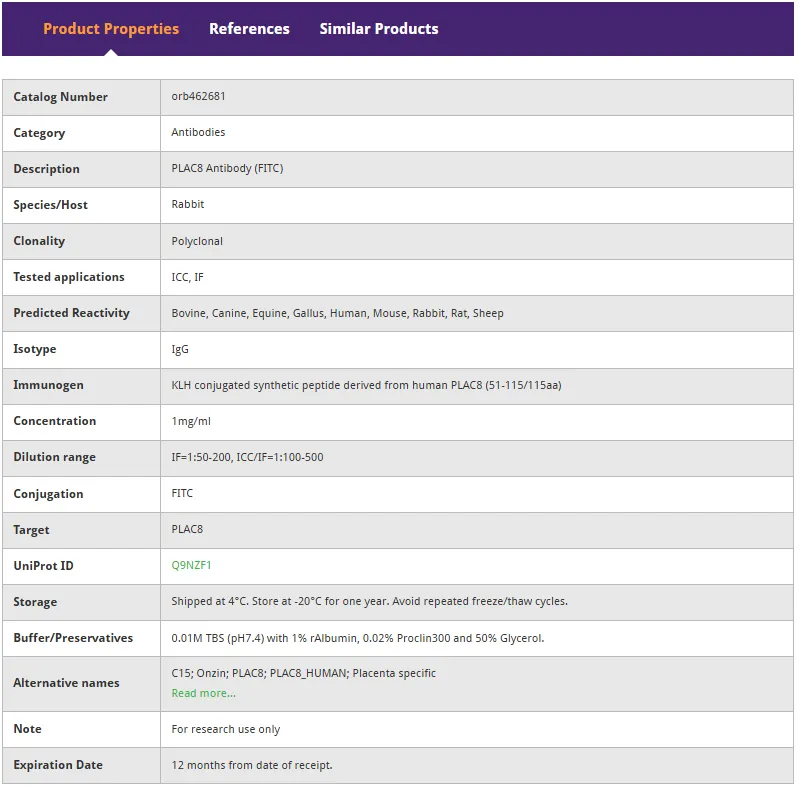This screenshot has height=787, width=798.
Task: Open the Product Properties tab
Action: click(x=111, y=29)
